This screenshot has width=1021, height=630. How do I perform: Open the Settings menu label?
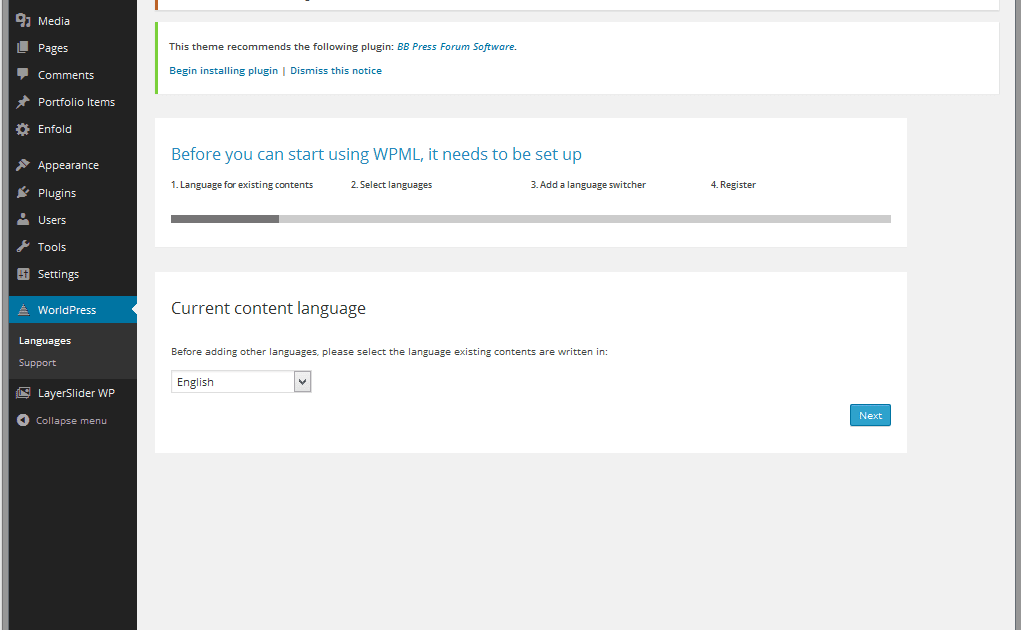(x=58, y=274)
